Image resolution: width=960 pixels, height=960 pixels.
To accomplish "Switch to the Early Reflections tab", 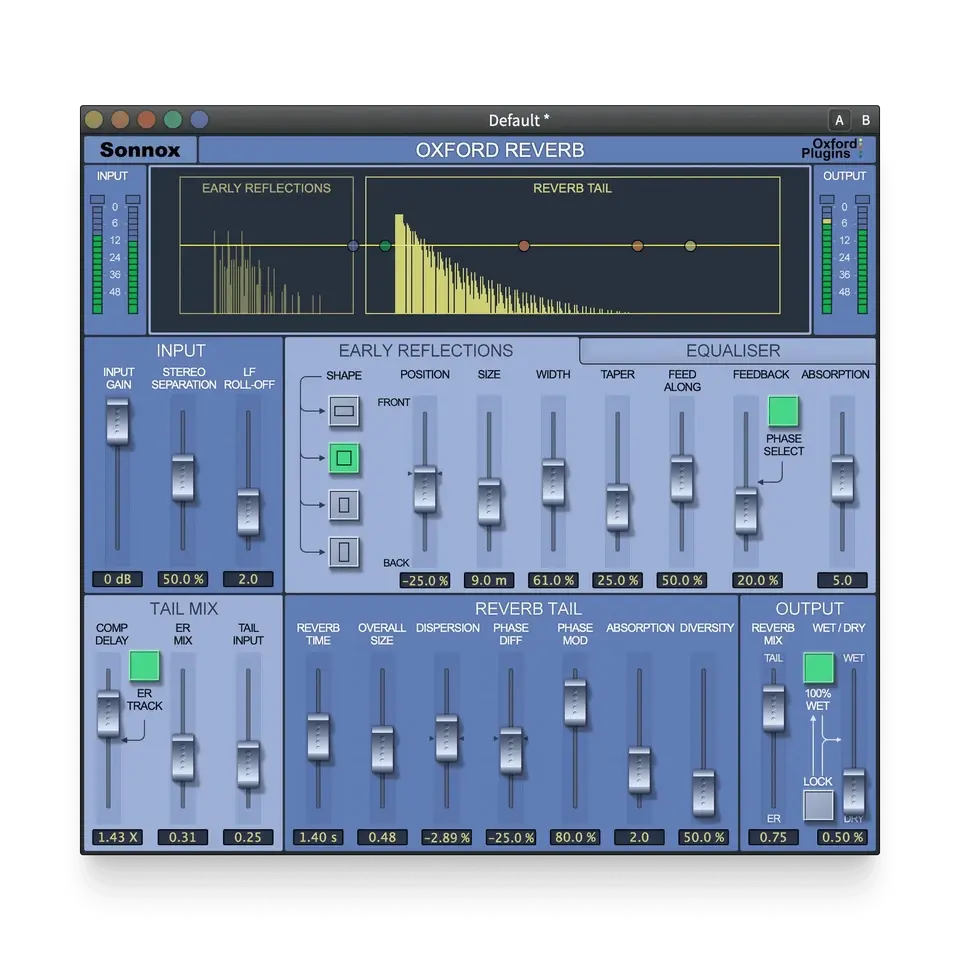I will [x=427, y=350].
